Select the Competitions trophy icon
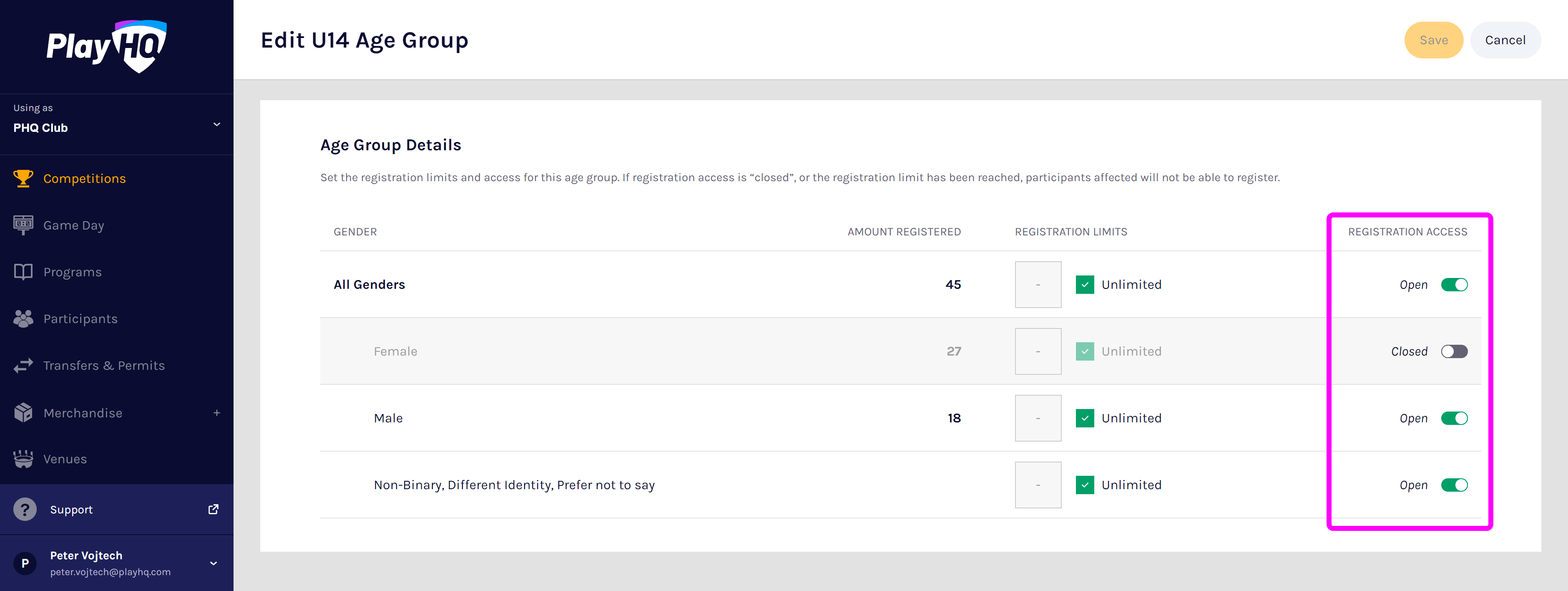Screen dimensions: 1568x591 [x=23, y=178]
